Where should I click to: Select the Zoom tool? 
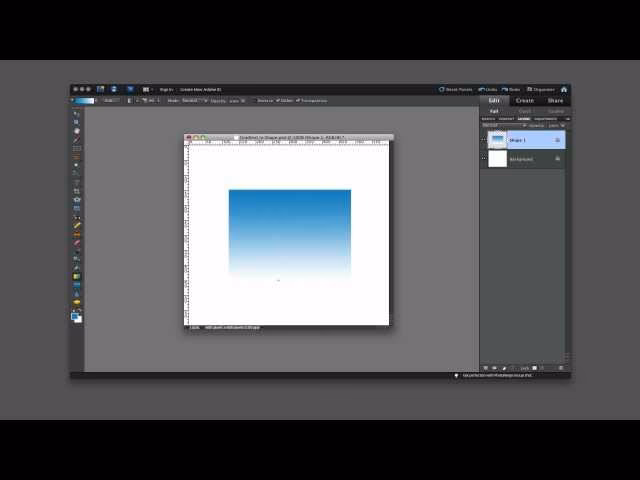(x=76, y=122)
